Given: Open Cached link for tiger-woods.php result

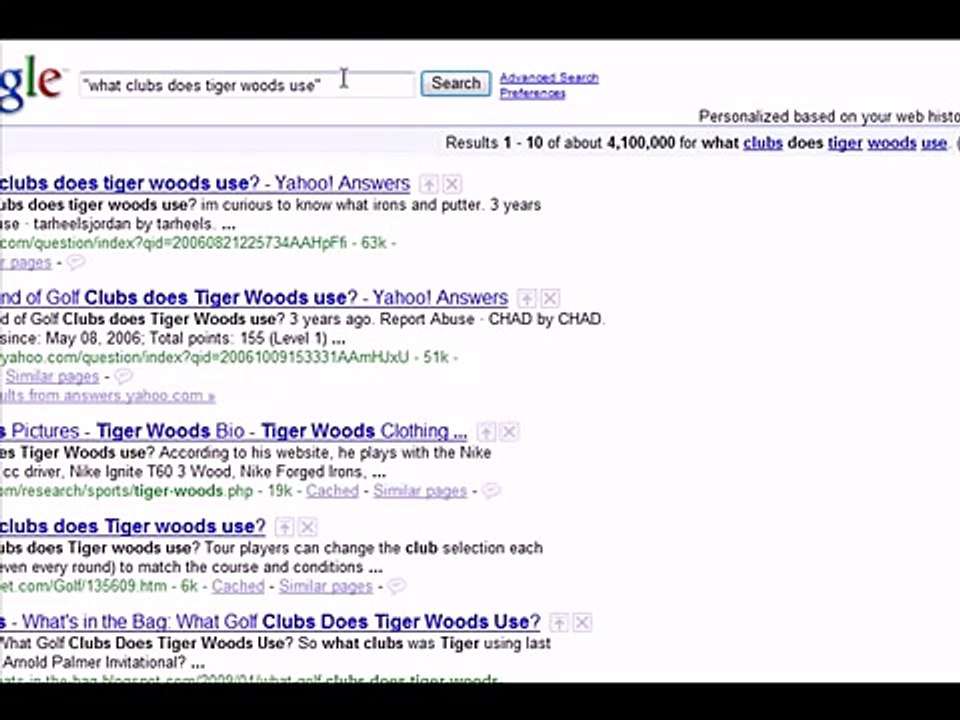Looking at the screenshot, I should pos(332,491).
